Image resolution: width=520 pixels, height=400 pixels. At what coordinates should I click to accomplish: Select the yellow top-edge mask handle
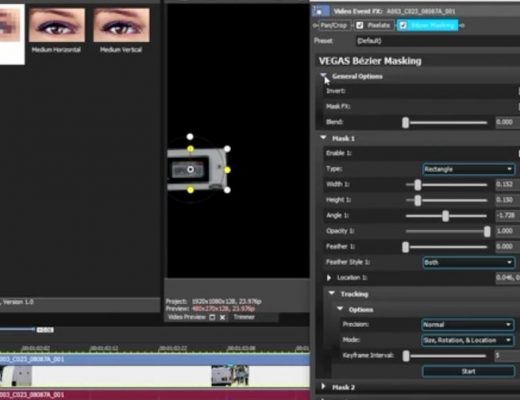point(190,149)
